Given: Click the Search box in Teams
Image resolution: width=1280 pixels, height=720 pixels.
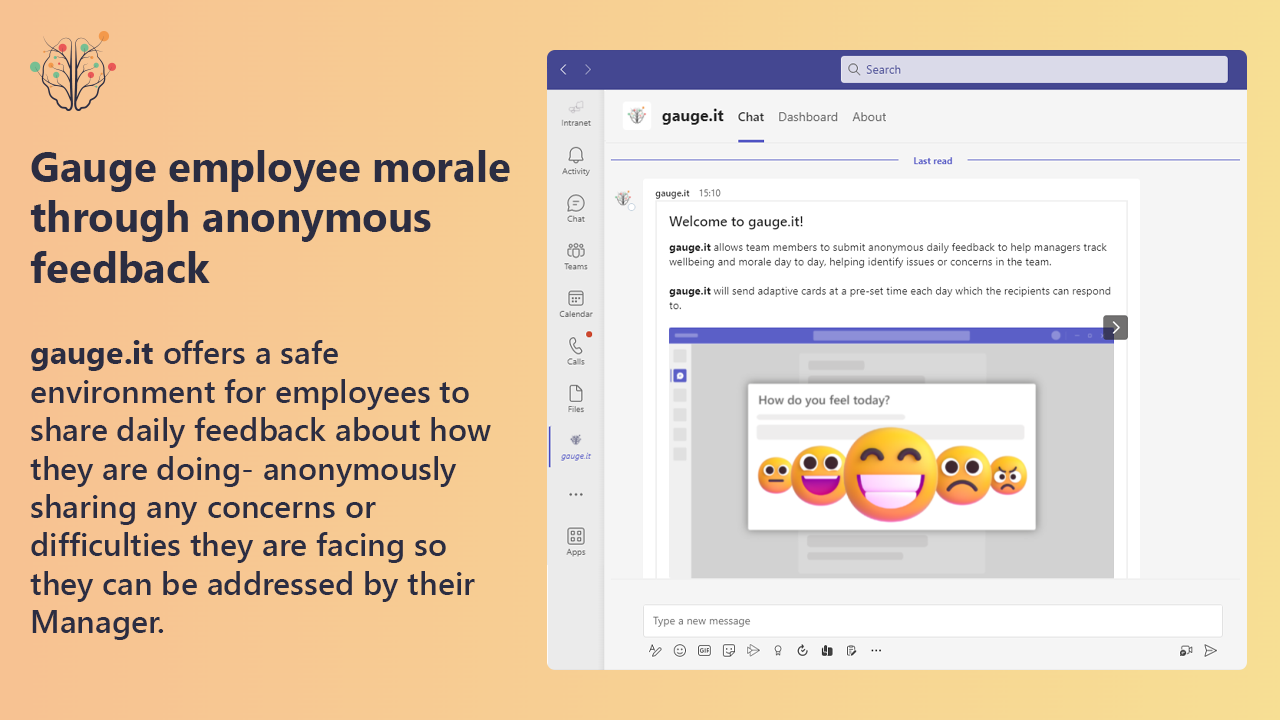Looking at the screenshot, I should [x=1034, y=69].
